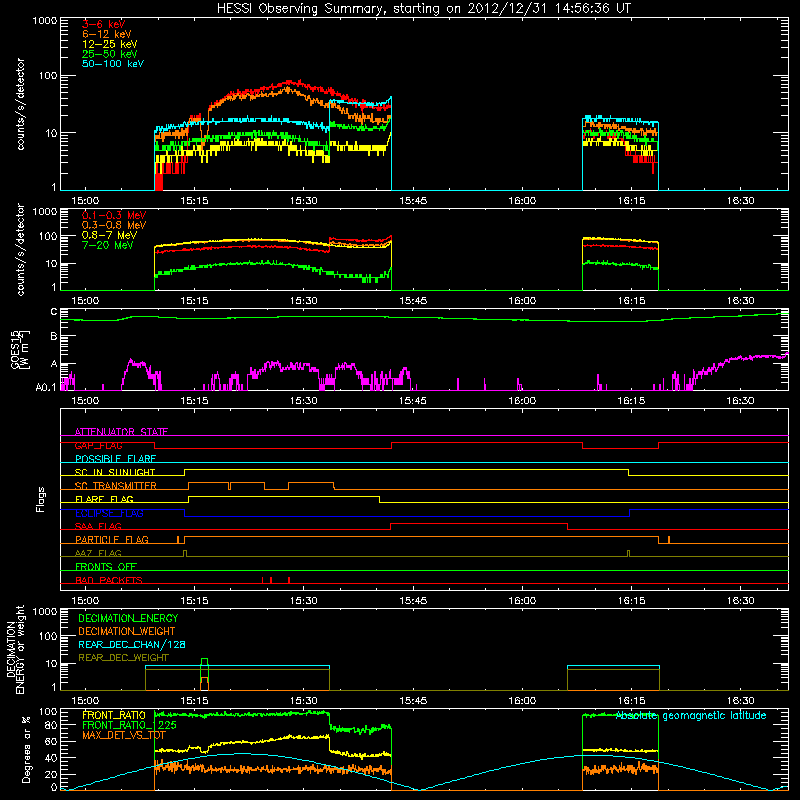
Task: Click the FRONT_RATIO legend label
Action: coord(114,715)
